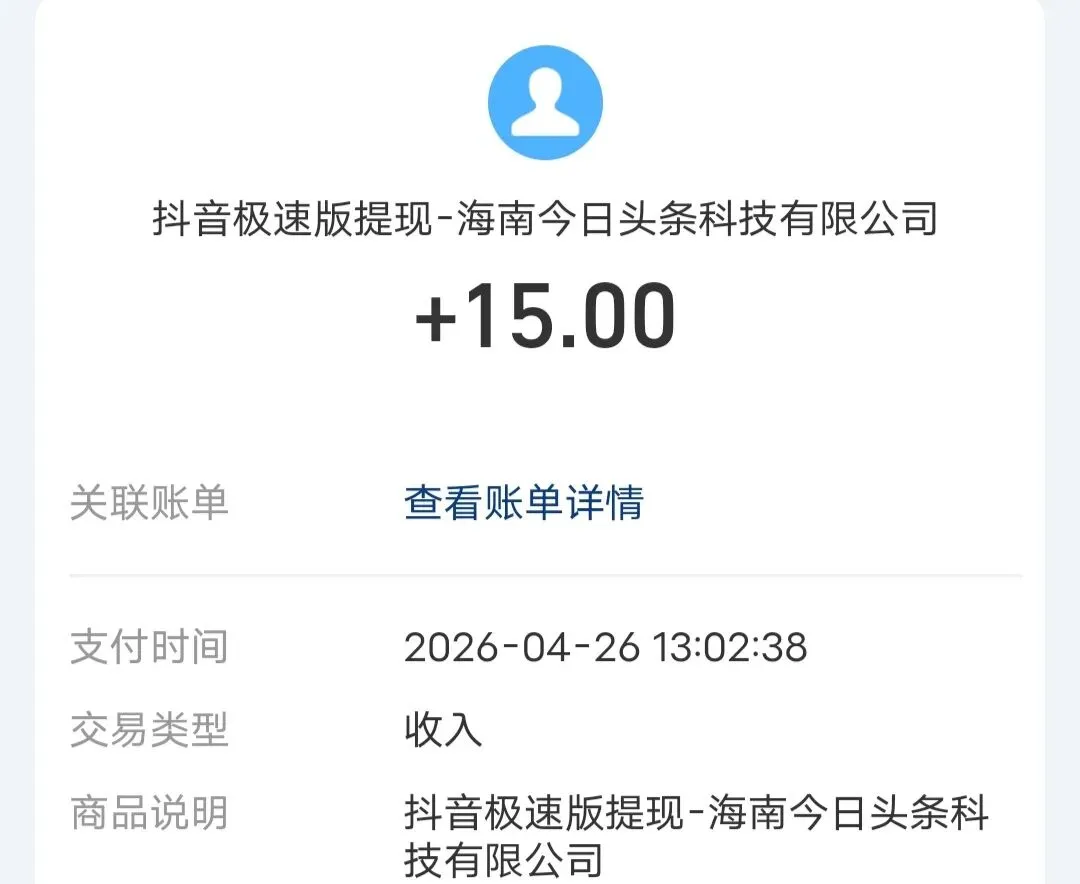Image resolution: width=1080 pixels, height=884 pixels.
Task: Click the horizontal divider below 关联账单
Action: pyautogui.click(x=545, y=576)
